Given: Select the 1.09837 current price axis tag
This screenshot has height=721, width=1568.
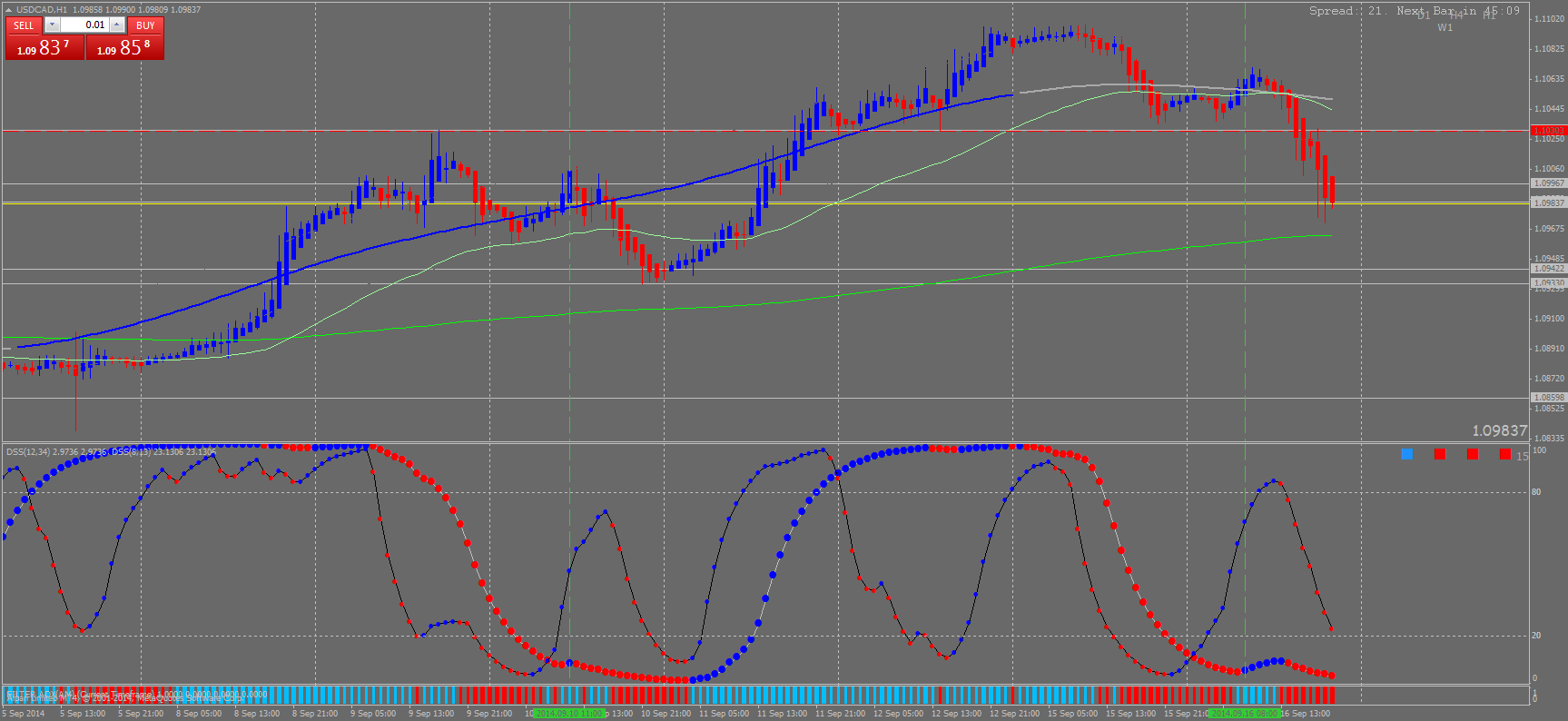Looking at the screenshot, I should point(1549,203).
